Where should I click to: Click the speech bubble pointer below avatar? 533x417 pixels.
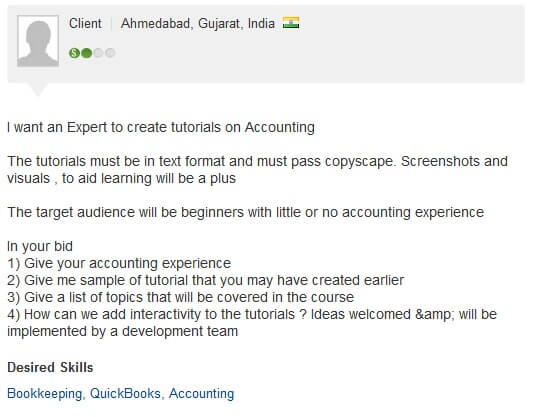[x=38, y=89]
